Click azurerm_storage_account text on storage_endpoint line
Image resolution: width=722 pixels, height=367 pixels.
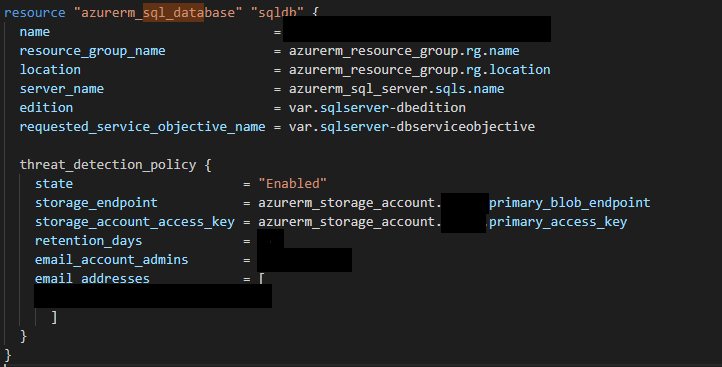click(x=346, y=203)
